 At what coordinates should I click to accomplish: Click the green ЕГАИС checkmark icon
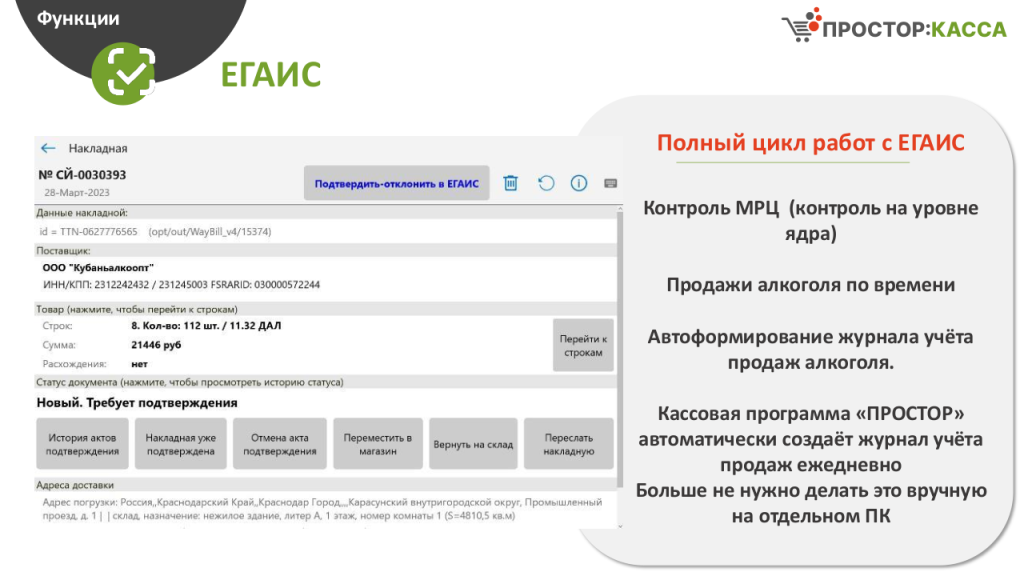[124, 74]
